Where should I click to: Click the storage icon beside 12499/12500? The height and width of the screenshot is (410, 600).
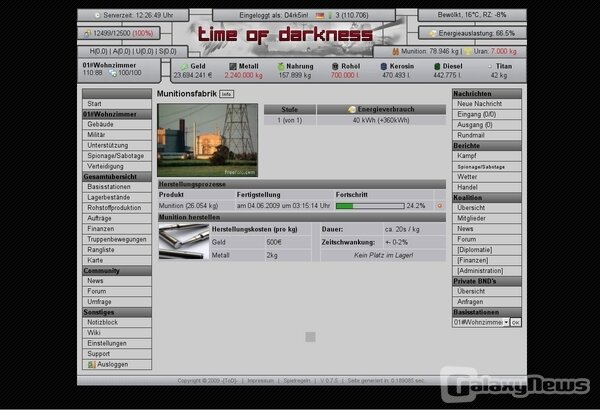tap(88, 33)
